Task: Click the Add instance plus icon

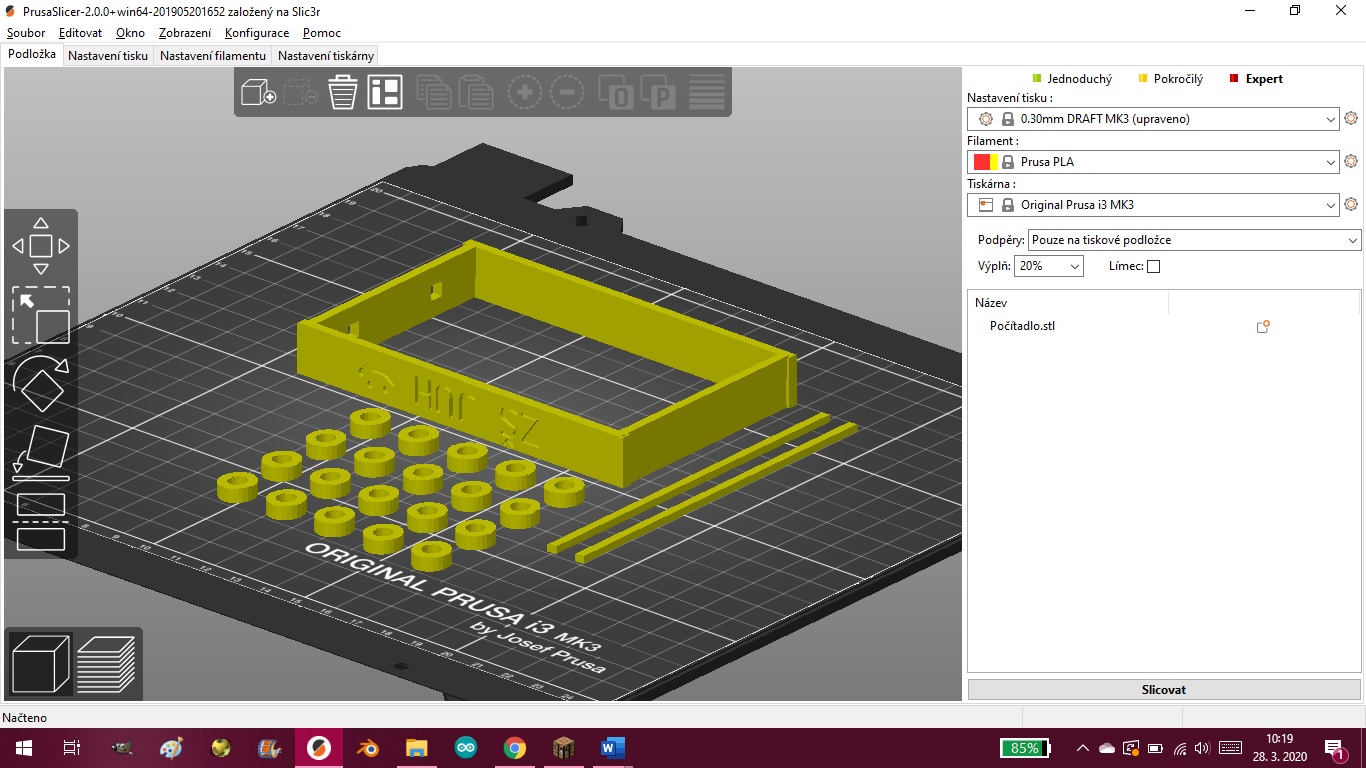Action: click(x=524, y=92)
